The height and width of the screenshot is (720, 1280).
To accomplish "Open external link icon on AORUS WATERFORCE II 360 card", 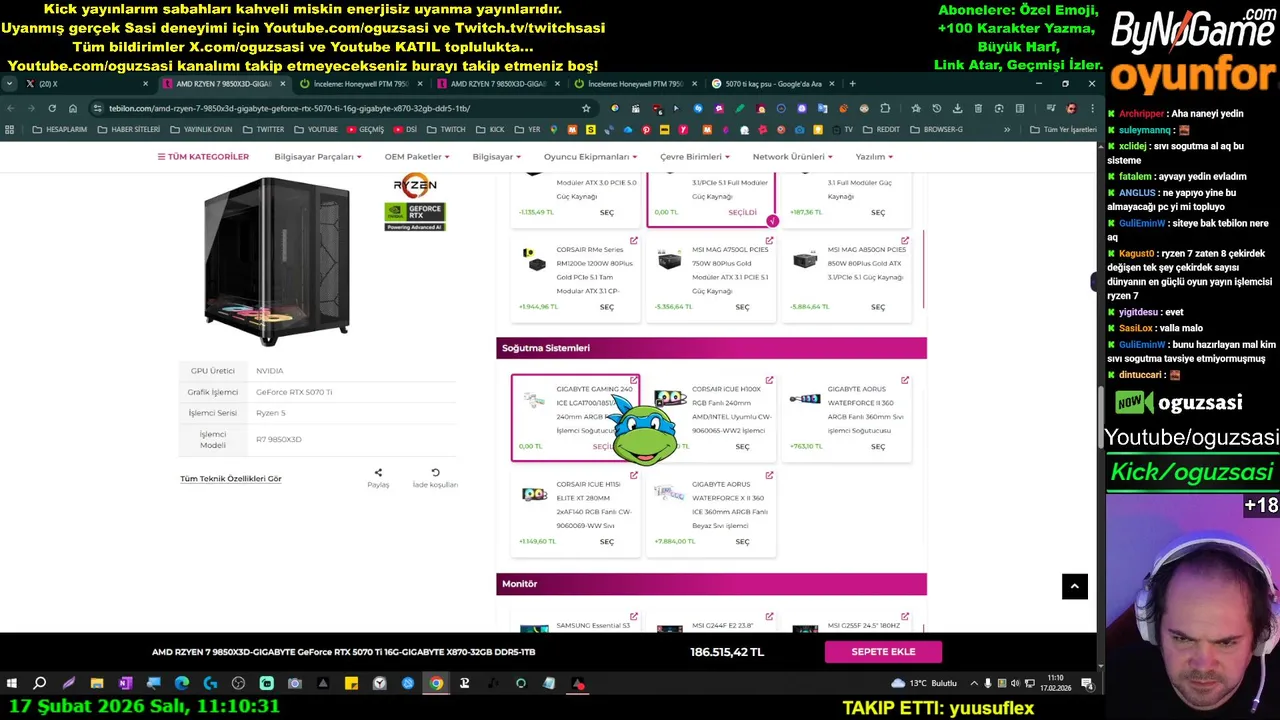I will tap(905, 380).
